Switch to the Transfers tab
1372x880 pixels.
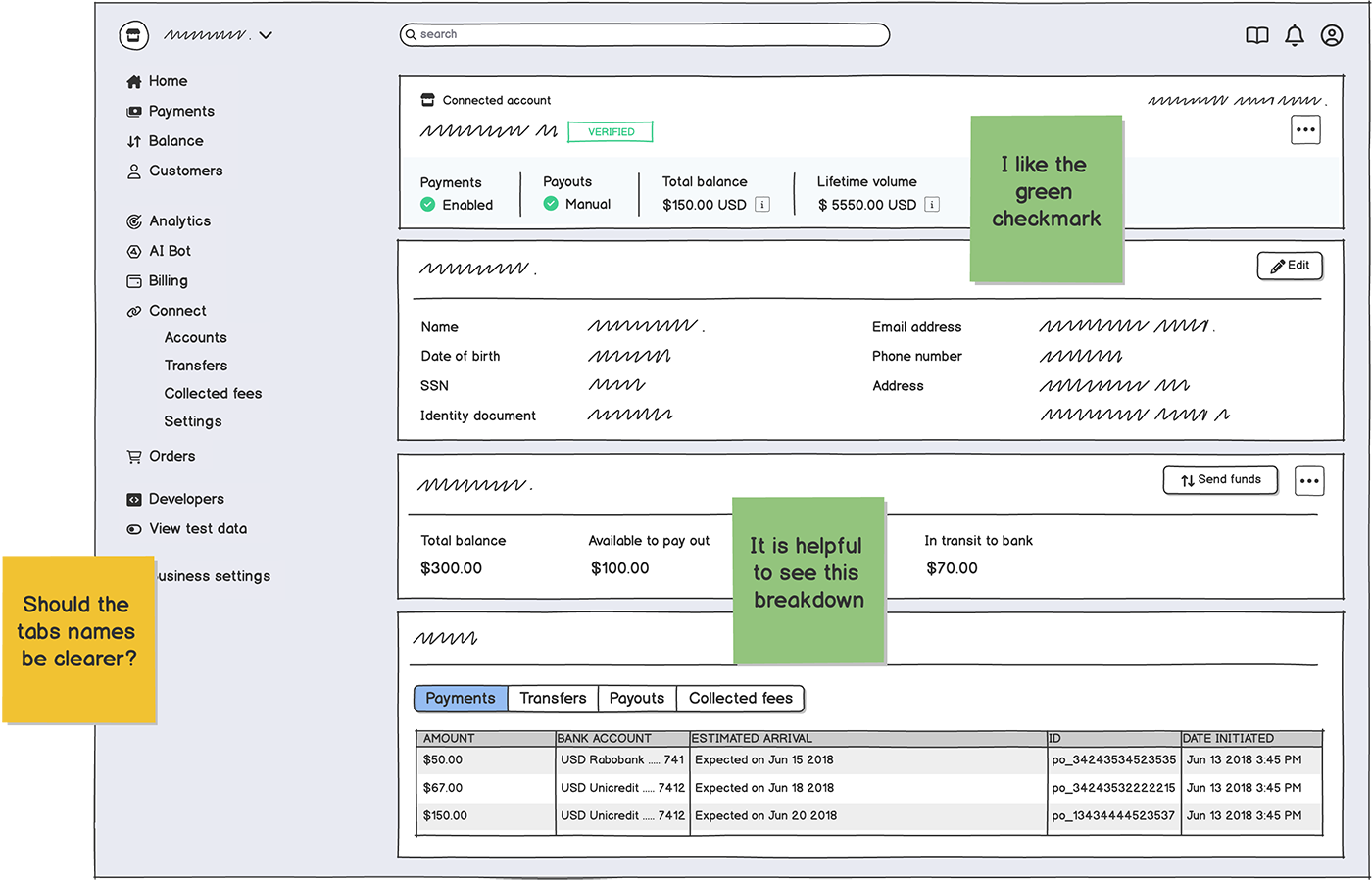click(x=553, y=698)
